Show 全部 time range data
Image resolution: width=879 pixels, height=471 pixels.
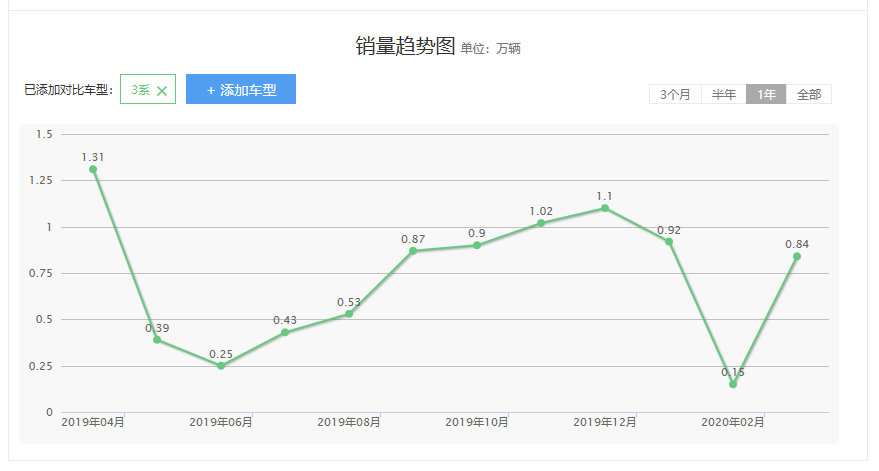coord(809,95)
